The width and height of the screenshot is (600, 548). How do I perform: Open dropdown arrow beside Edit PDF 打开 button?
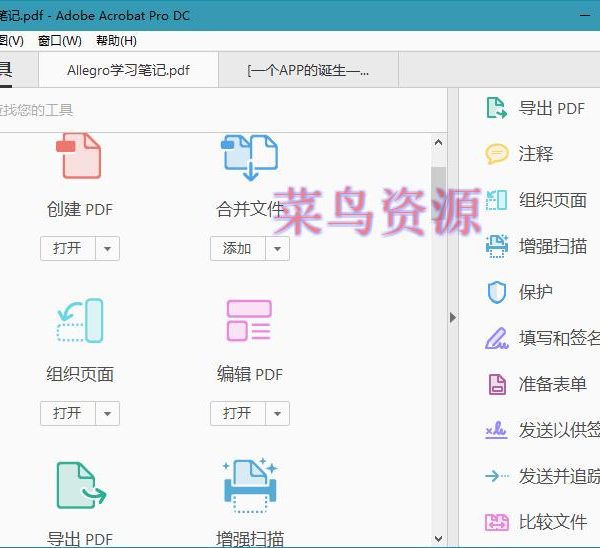point(278,413)
